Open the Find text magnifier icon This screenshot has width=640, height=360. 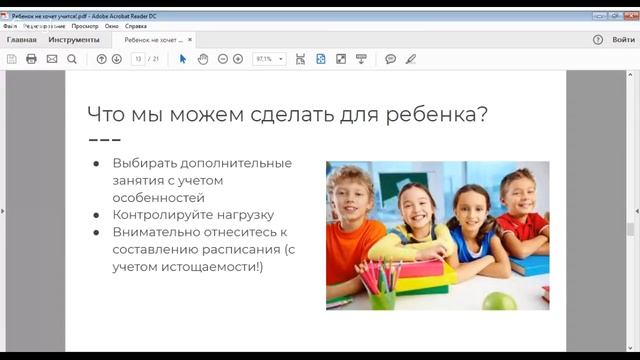coord(72,59)
